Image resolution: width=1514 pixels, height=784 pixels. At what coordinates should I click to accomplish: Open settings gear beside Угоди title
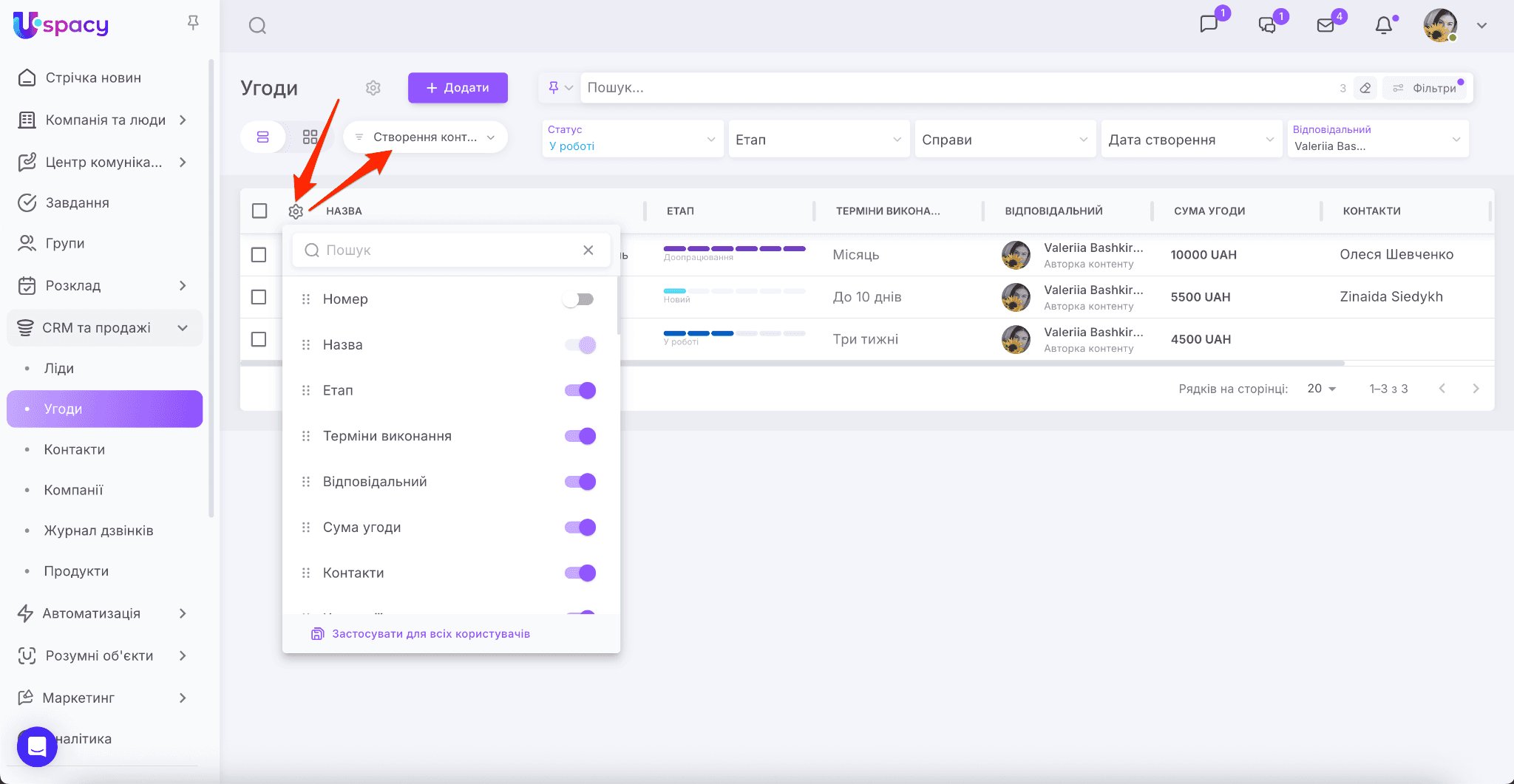pos(373,88)
